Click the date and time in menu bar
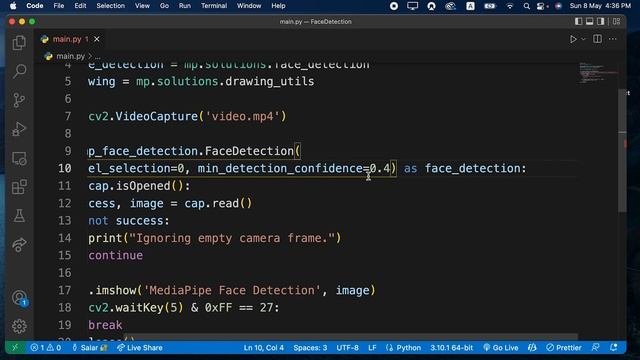640x360 pixels. click(x=600, y=6)
